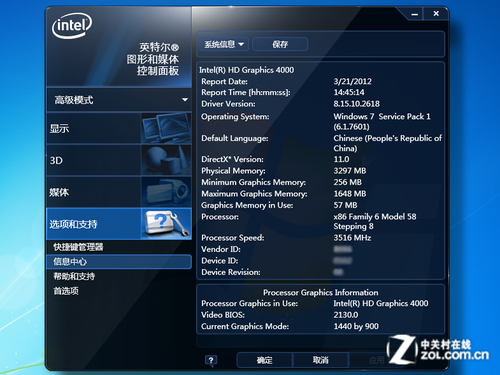This screenshot has width=500, height=375.
Task: Click the 取消 cancel button
Action: coord(320,360)
